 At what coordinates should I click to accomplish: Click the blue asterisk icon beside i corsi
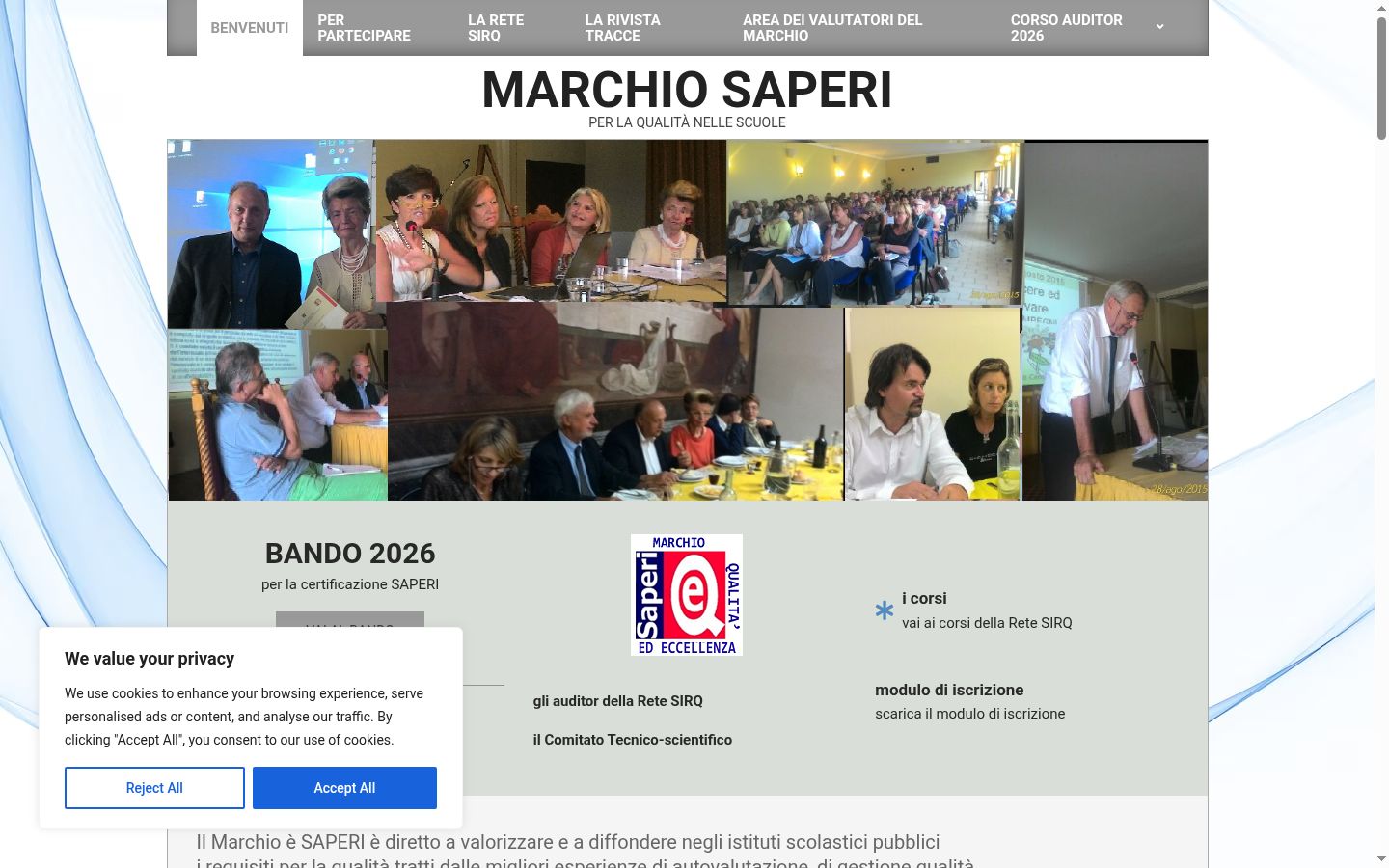tap(885, 610)
